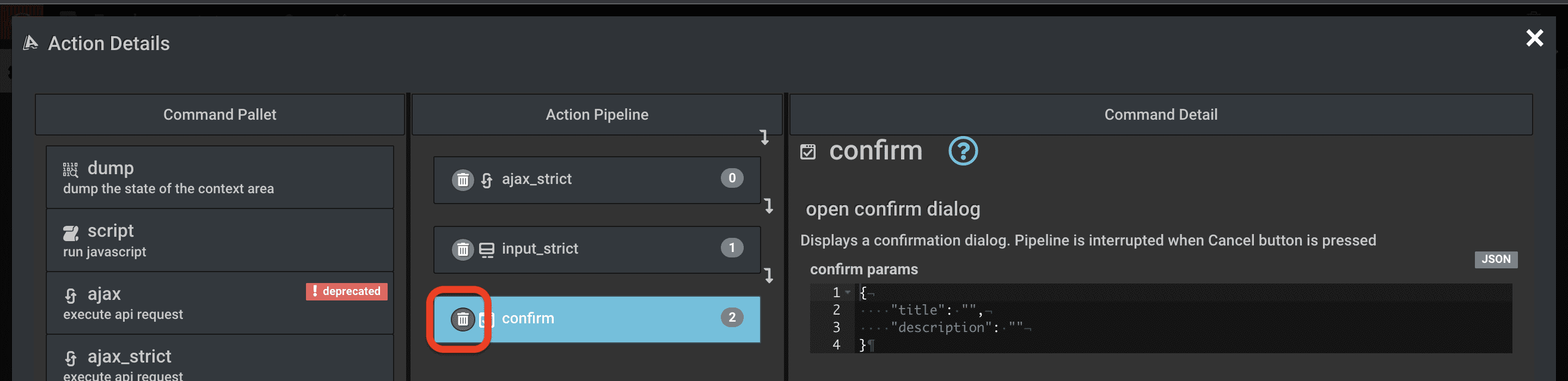
Task: Open the ajax_strict pipeline step
Action: click(x=597, y=180)
